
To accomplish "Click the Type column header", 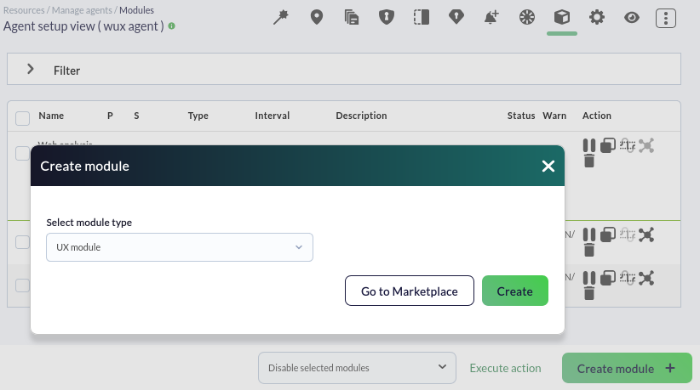I will click(198, 116).
